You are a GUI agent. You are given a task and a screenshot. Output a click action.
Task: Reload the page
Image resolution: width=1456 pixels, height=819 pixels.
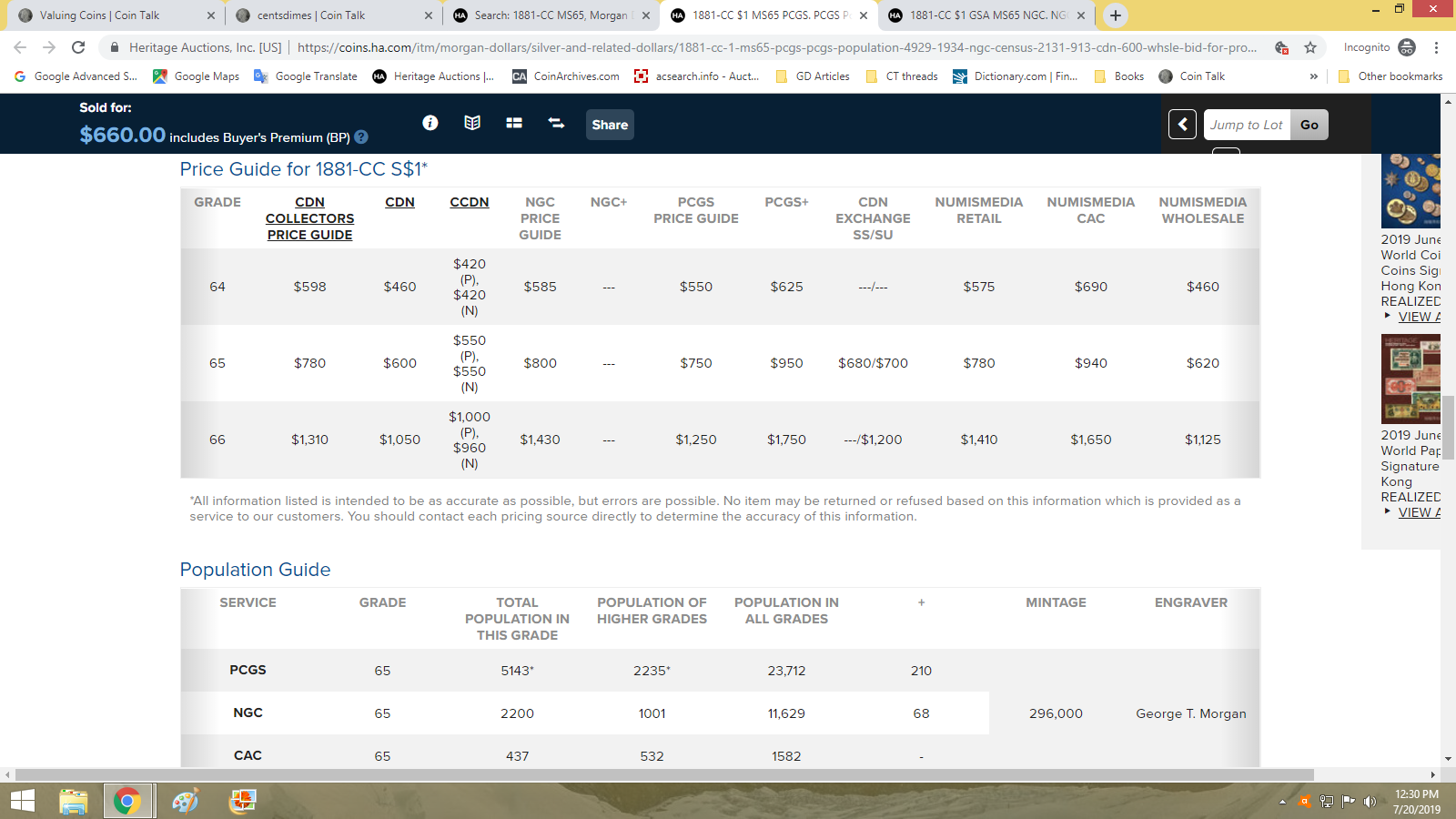point(78,47)
